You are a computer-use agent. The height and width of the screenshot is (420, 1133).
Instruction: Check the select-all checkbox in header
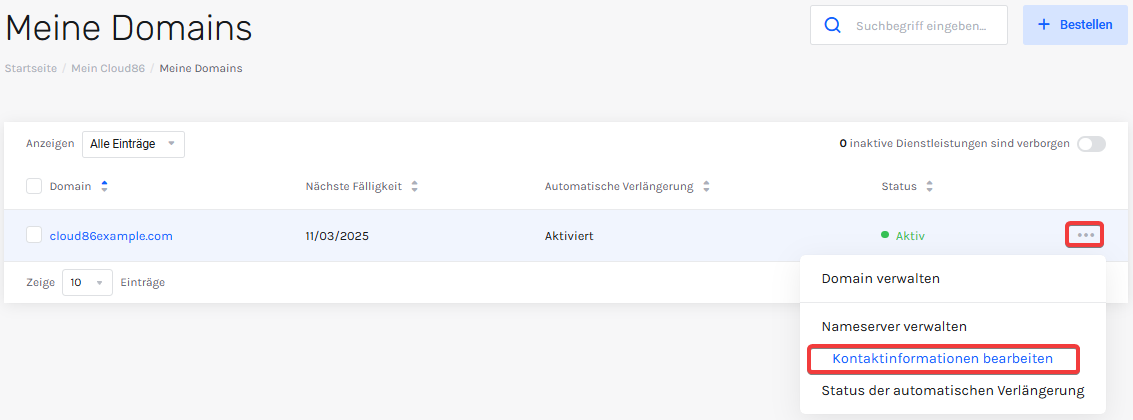34,187
